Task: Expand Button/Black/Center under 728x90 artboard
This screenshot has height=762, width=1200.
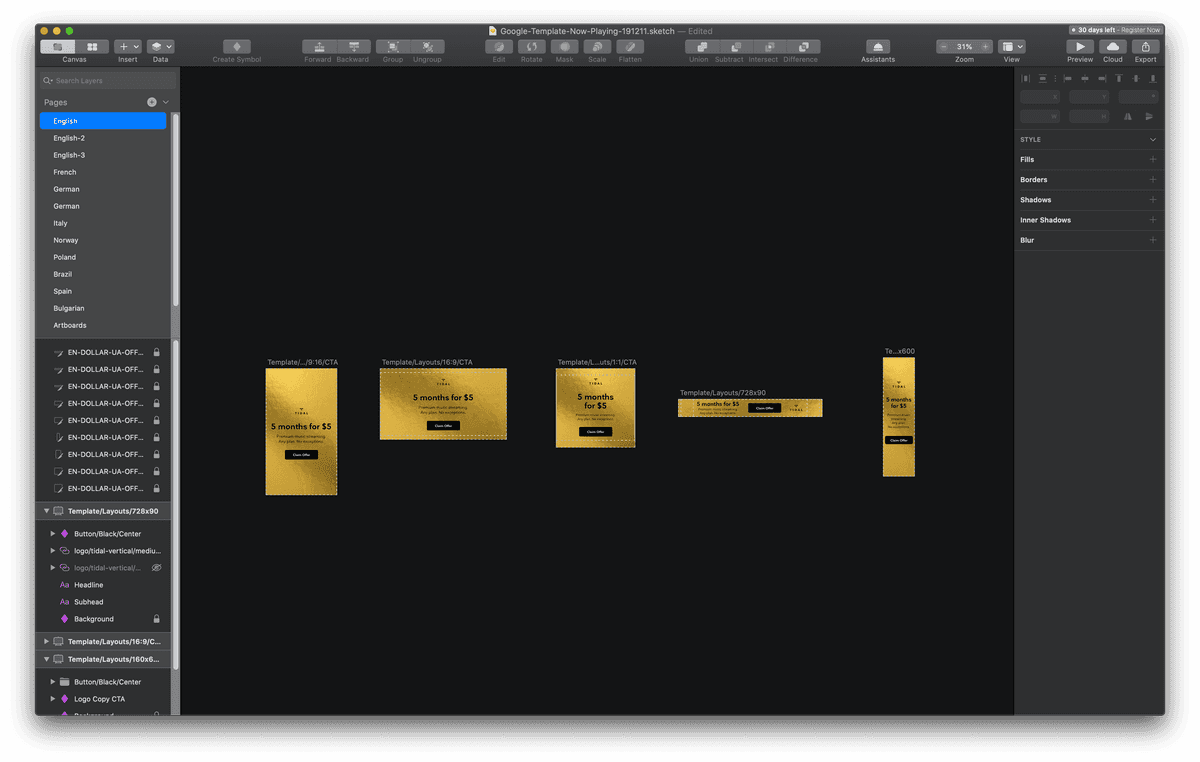Action: coord(53,534)
